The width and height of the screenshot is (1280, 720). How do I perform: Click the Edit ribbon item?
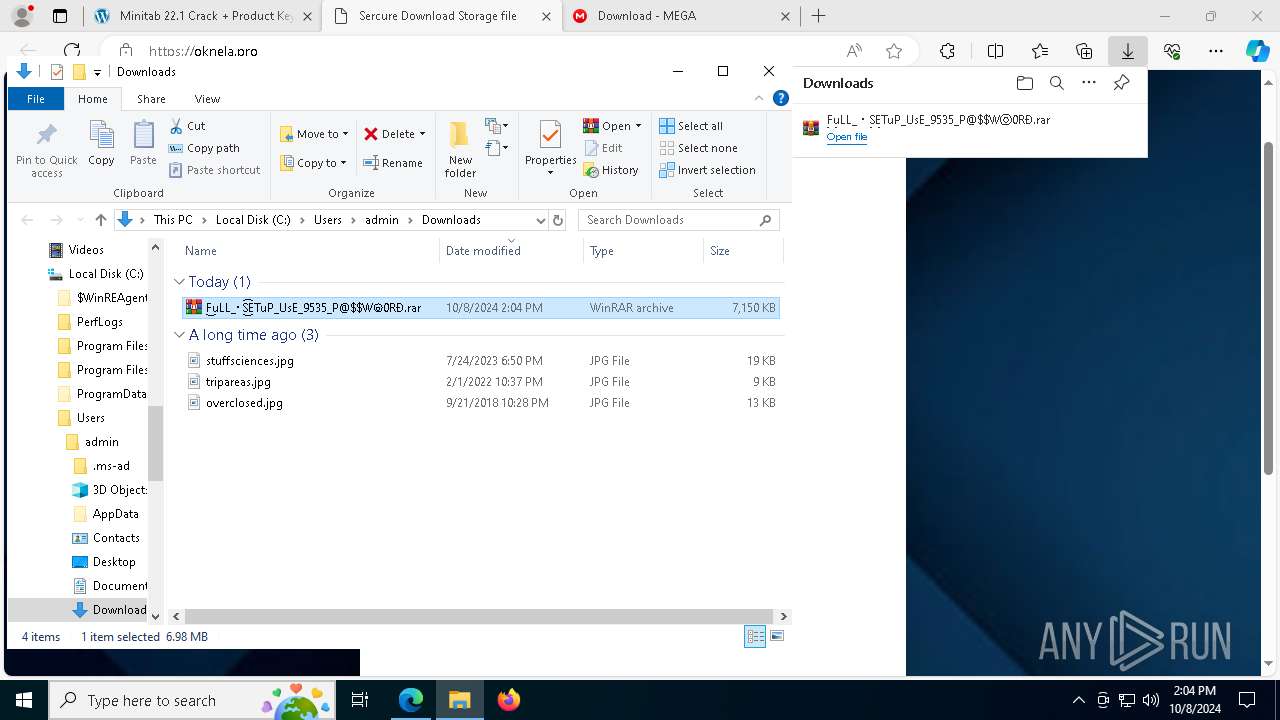coord(603,148)
